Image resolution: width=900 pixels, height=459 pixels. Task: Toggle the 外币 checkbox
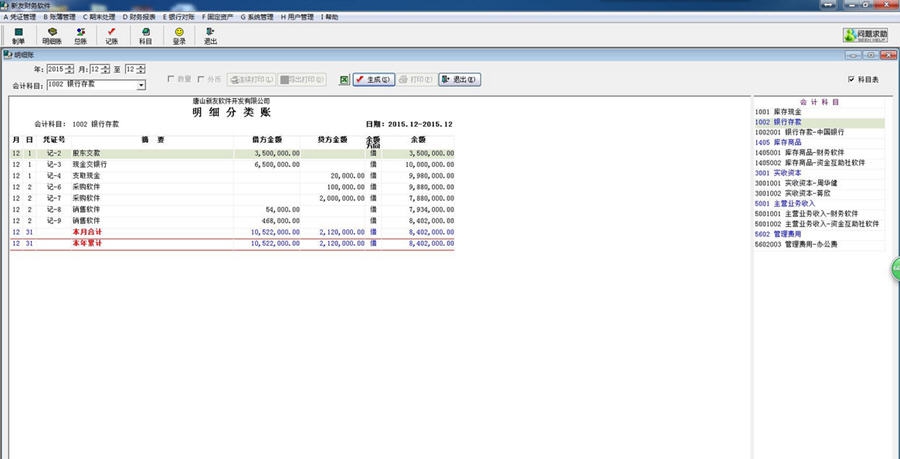point(201,79)
